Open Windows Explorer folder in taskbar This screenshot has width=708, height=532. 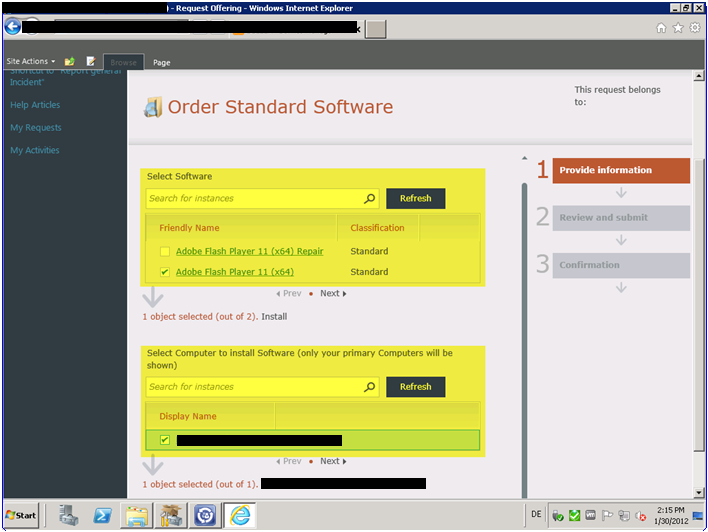136,515
